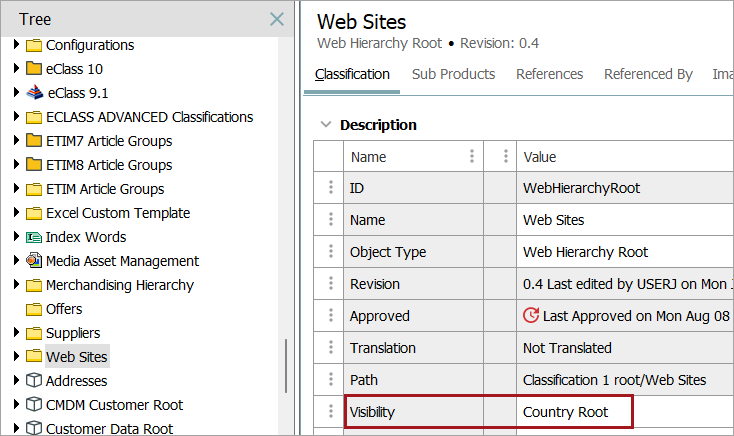This screenshot has width=734, height=436.
Task: Expand the Merchandising Hierarchy node
Action: [x=16, y=285]
